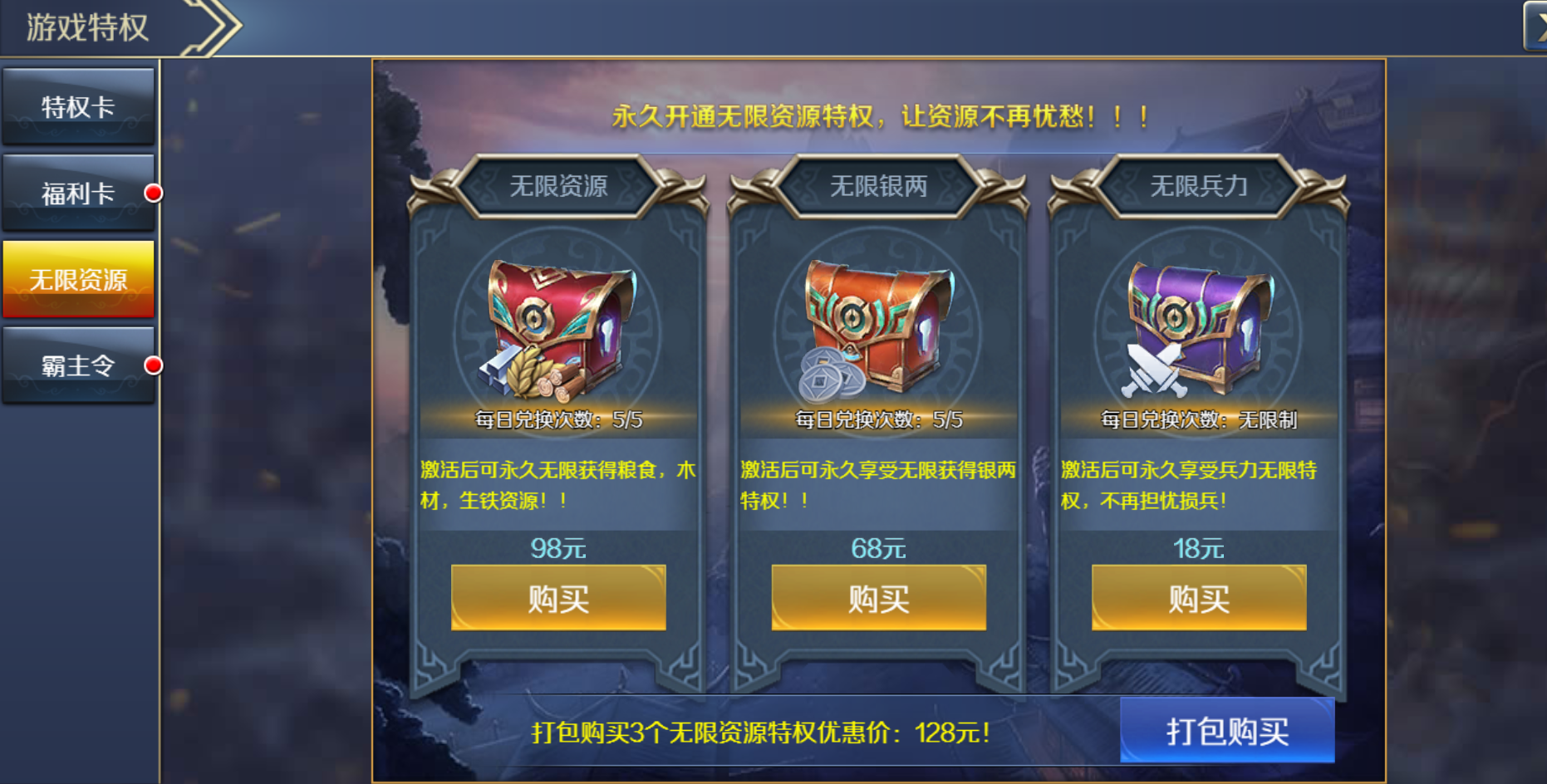Click the 游戏特权 title arrow banner
Viewport: 1547px width, 784px height.
(x=120, y=27)
